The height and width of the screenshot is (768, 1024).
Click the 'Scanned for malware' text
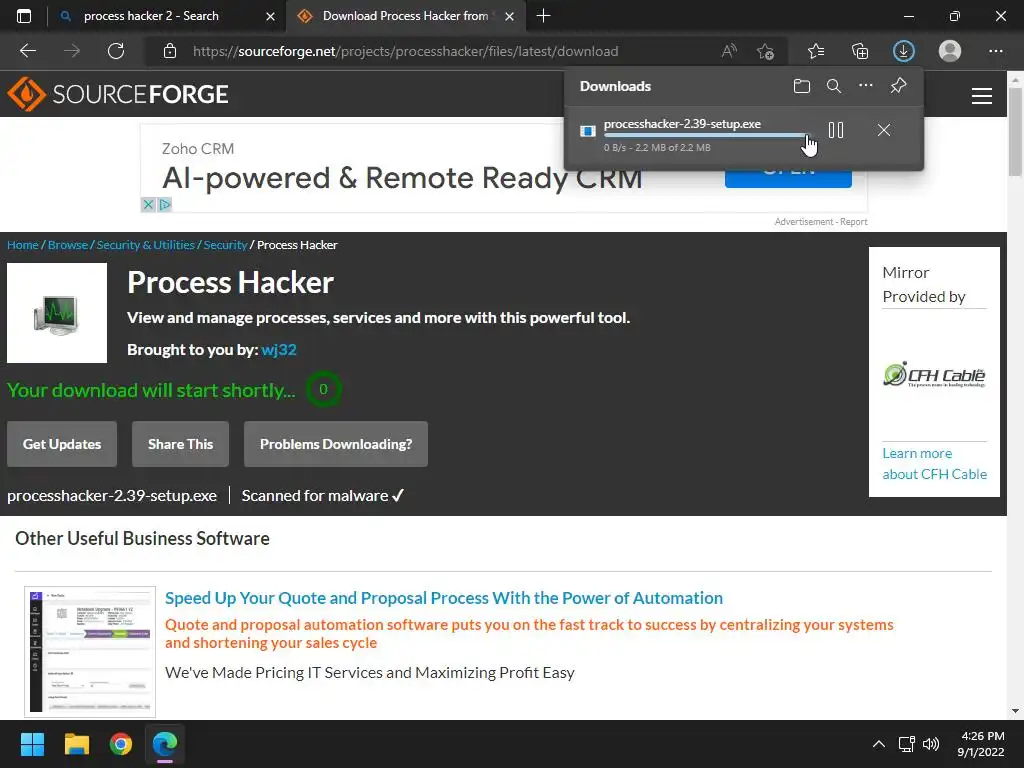point(323,496)
